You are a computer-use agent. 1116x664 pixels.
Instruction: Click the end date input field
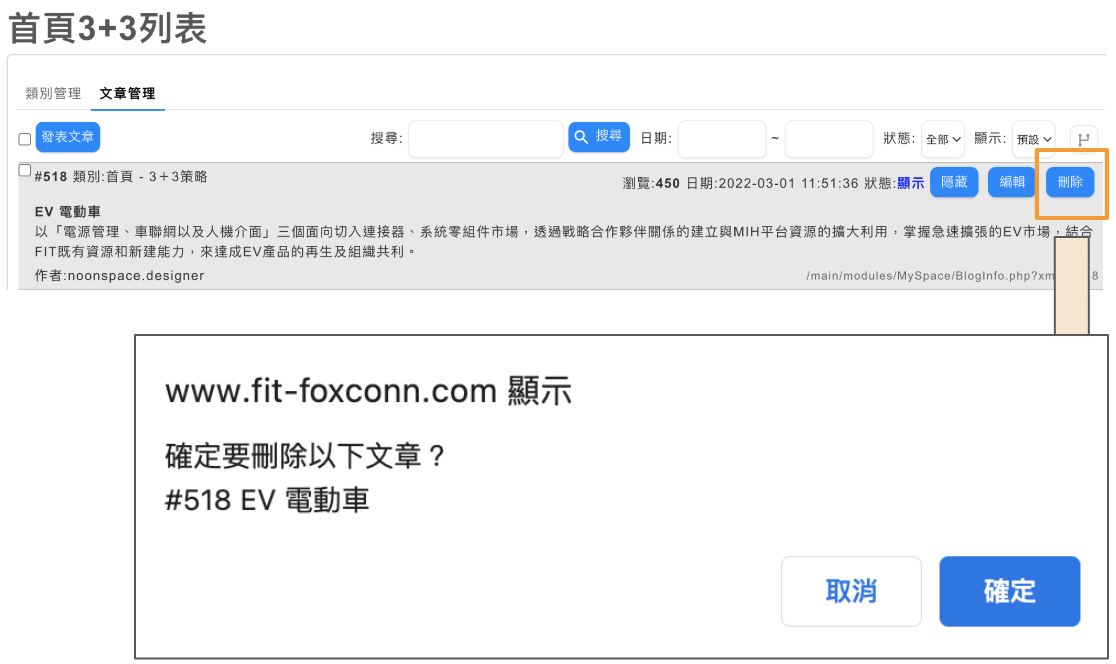coord(828,139)
